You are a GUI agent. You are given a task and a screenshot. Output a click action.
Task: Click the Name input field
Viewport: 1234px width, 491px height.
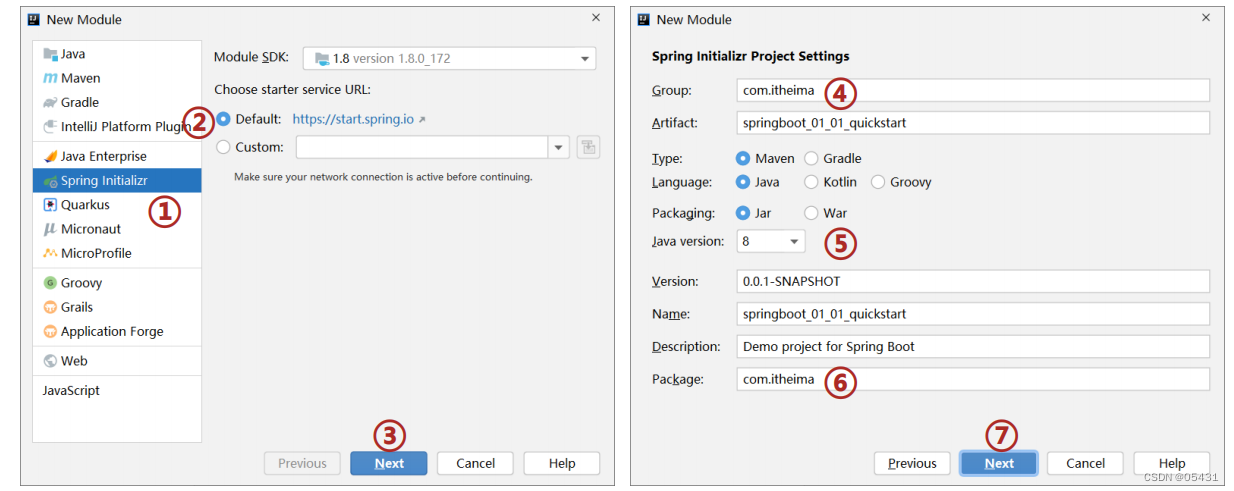coord(973,314)
